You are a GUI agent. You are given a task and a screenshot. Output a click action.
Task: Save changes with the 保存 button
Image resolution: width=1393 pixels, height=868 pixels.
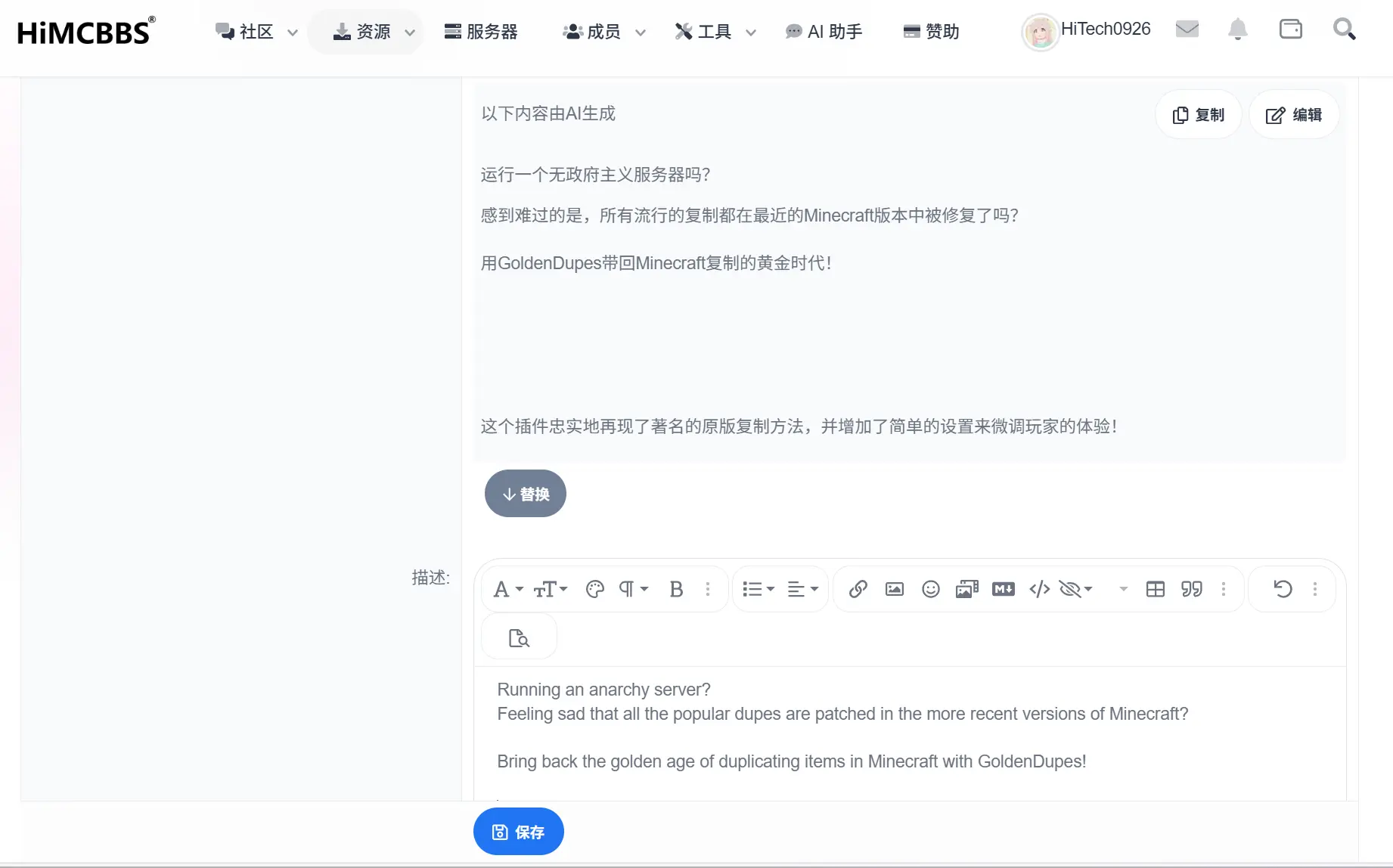click(518, 831)
